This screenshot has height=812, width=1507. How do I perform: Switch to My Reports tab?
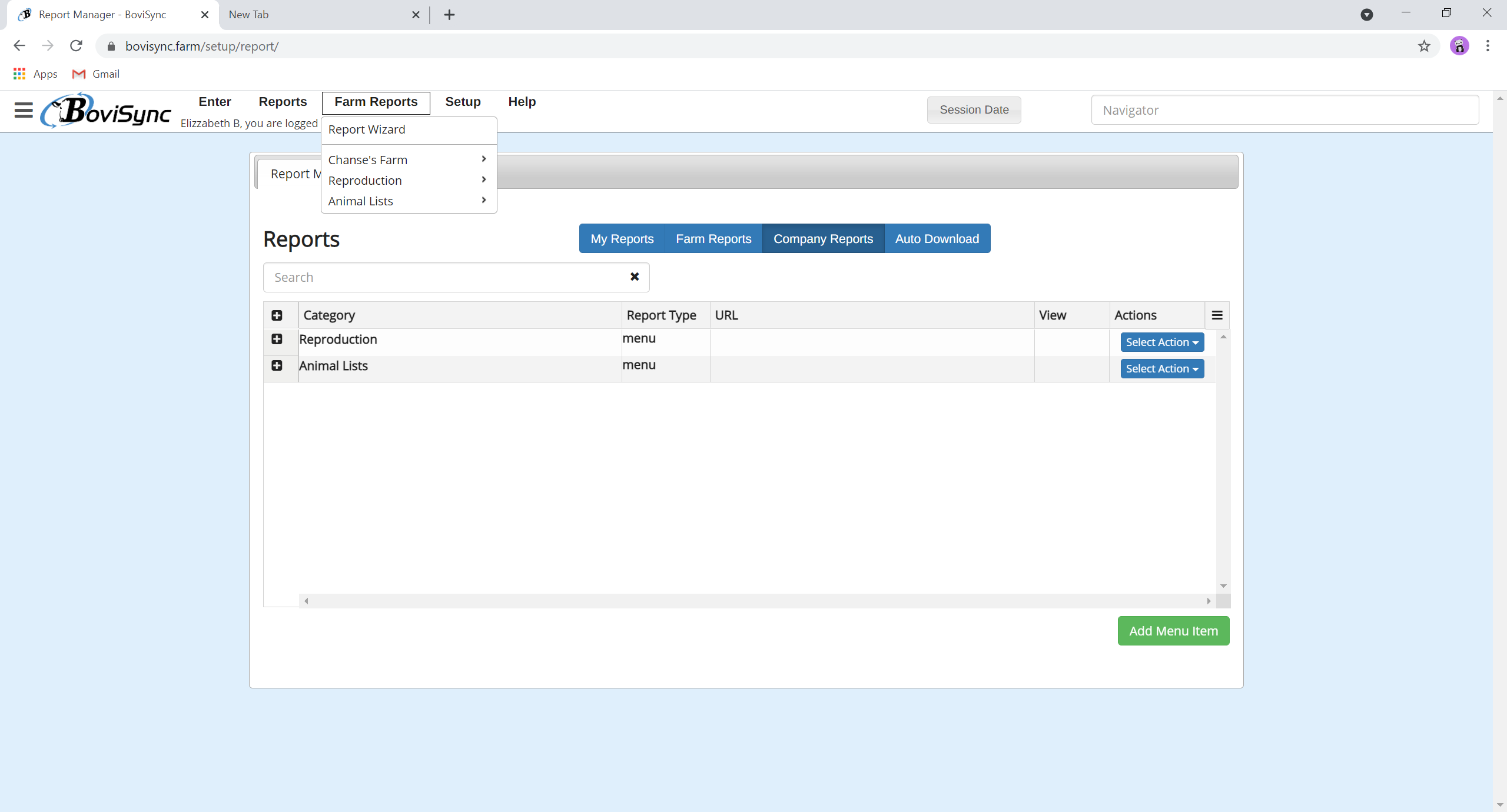pyautogui.click(x=622, y=239)
